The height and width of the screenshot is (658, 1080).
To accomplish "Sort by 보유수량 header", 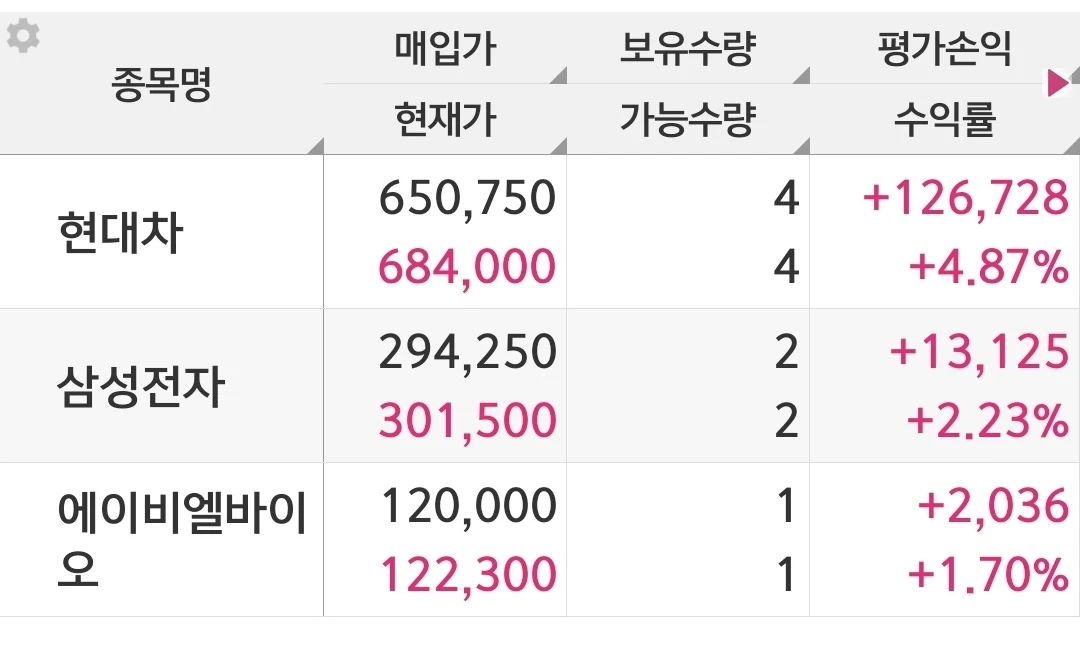I will [688, 48].
